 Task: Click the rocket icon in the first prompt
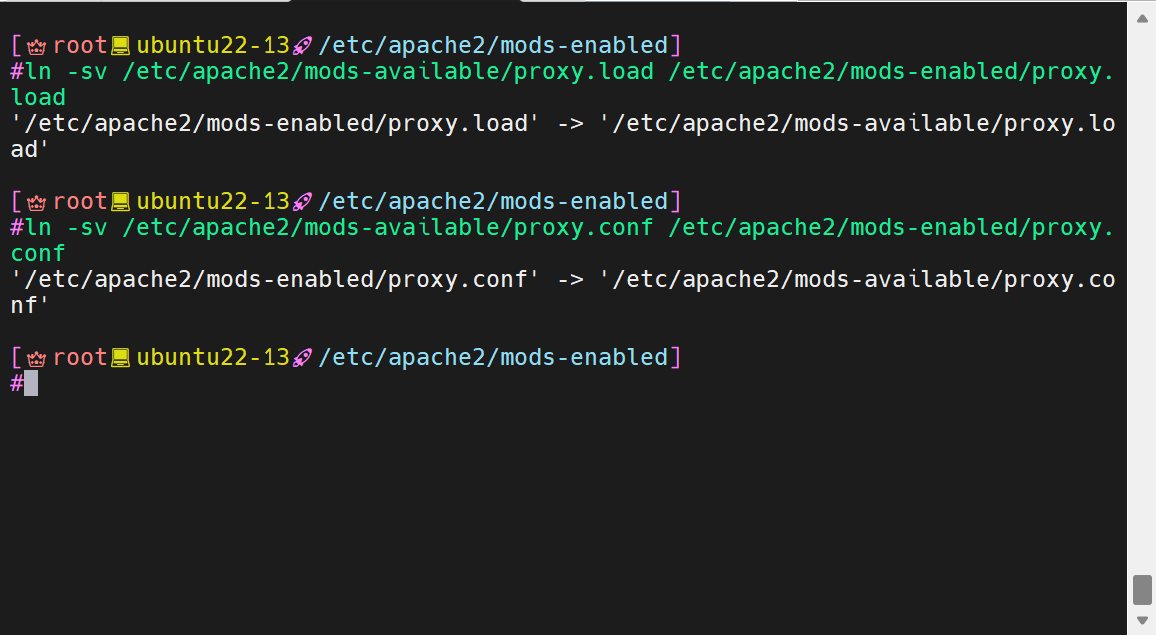(302, 46)
